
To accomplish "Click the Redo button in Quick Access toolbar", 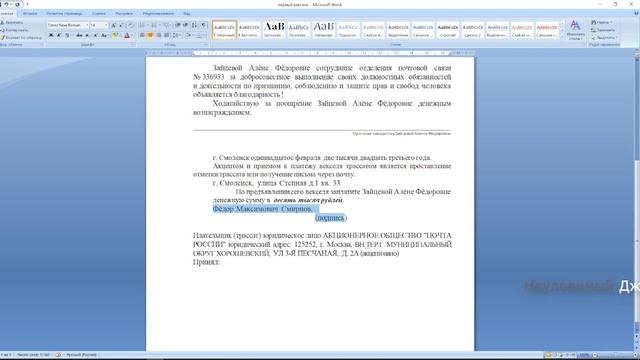I will tap(17, 4).
